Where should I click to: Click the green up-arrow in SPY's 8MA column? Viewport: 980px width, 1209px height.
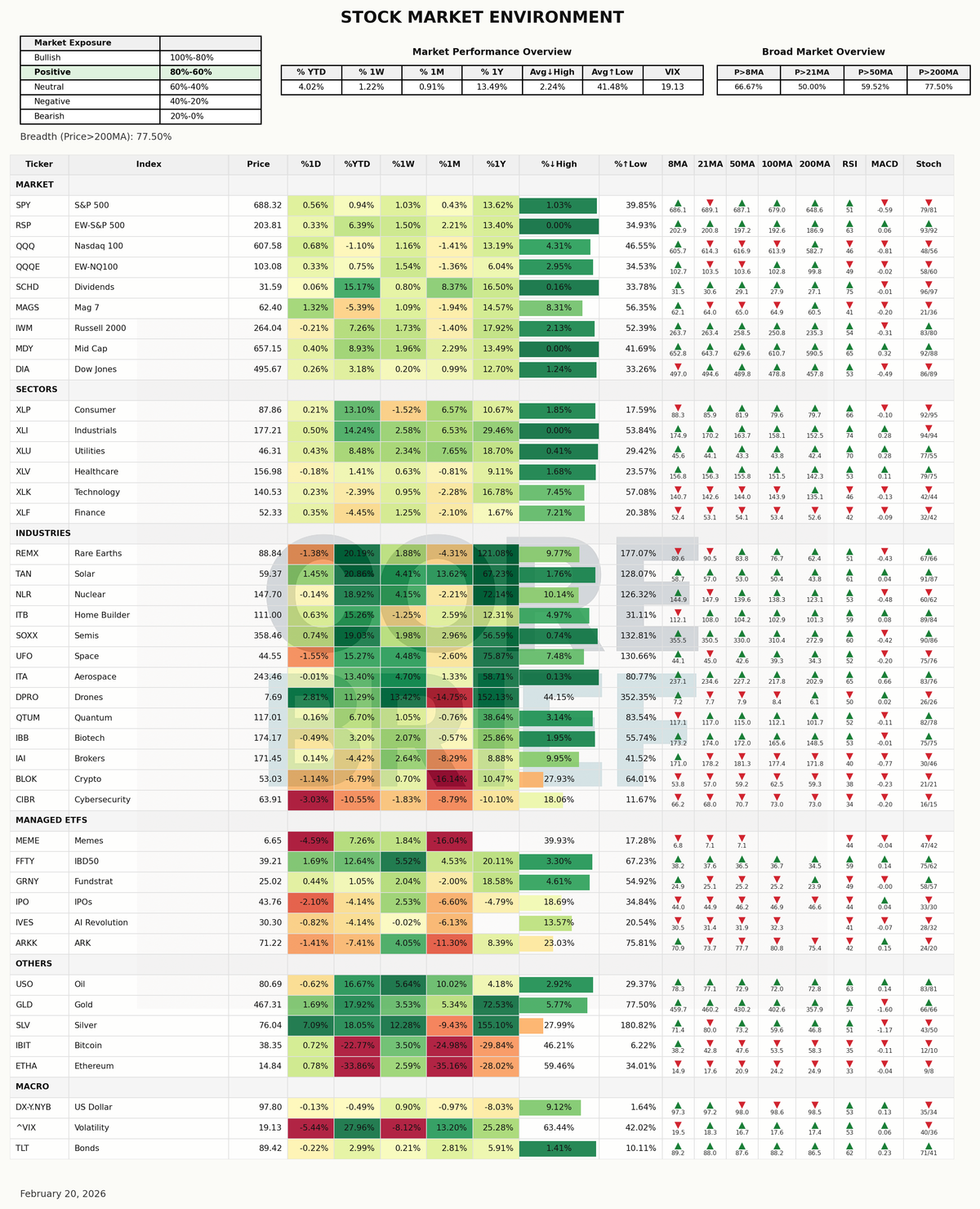click(x=676, y=203)
